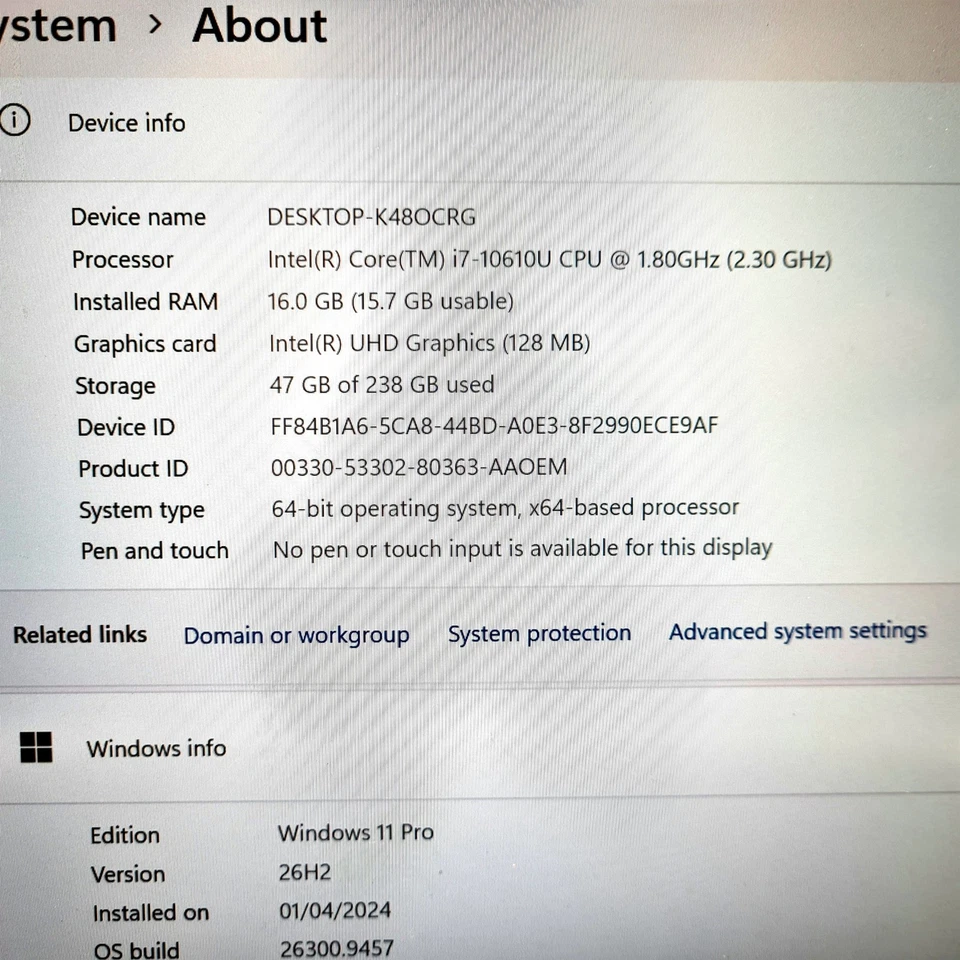Select the Windows 11 Pro edition value
The height and width of the screenshot is (960, 960).
pos(356,833)
